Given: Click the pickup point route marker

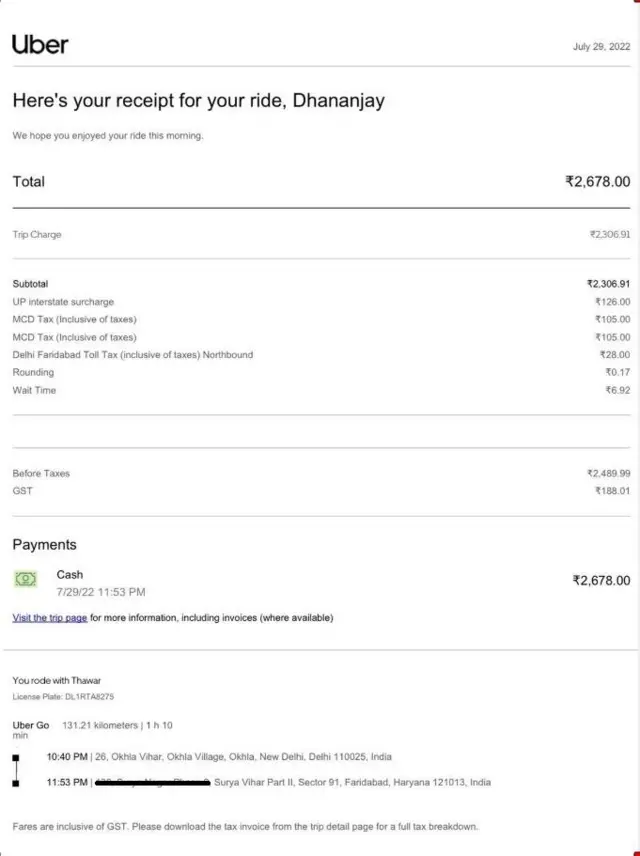Looking at the screenshot, I should [x=16, y=759].
